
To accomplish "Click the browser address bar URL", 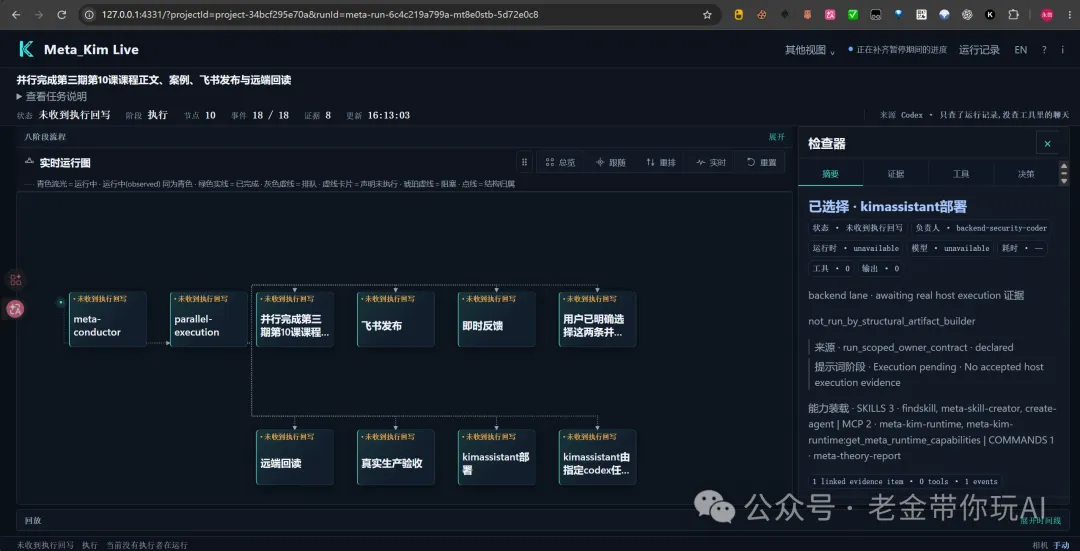I will click(320, 14).
